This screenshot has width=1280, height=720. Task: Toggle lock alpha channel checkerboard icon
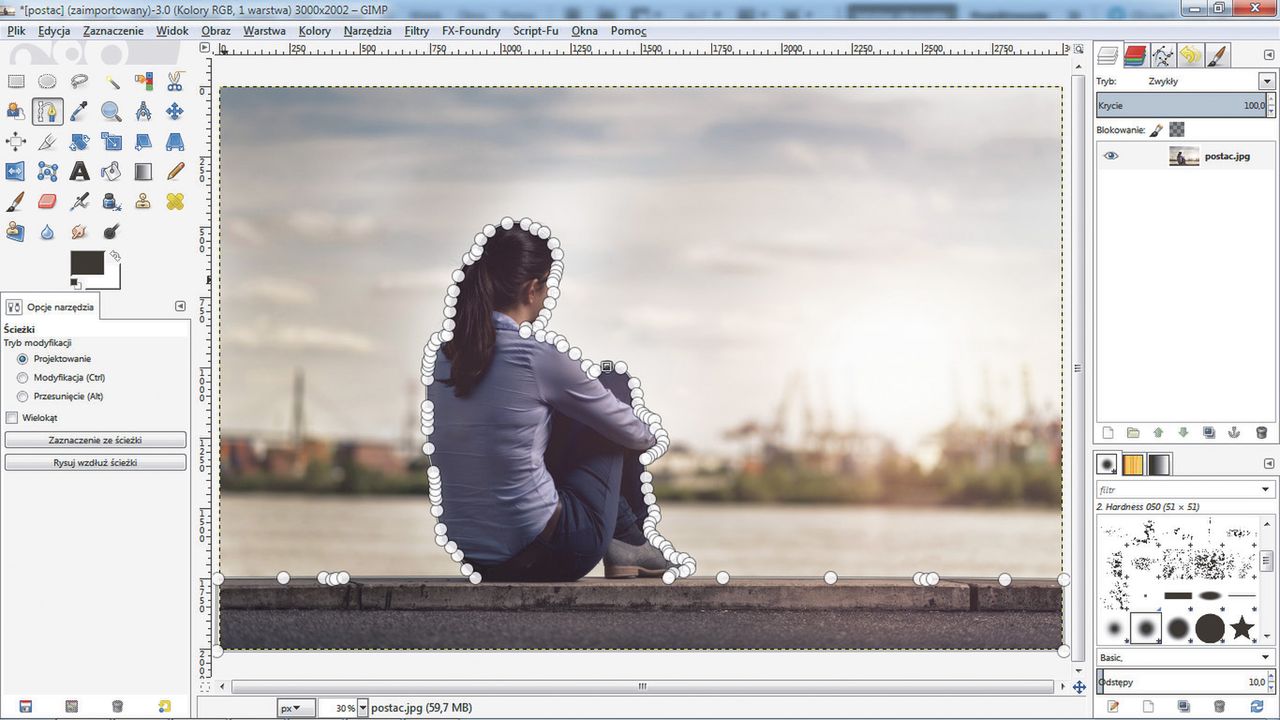coord(1177,130)
